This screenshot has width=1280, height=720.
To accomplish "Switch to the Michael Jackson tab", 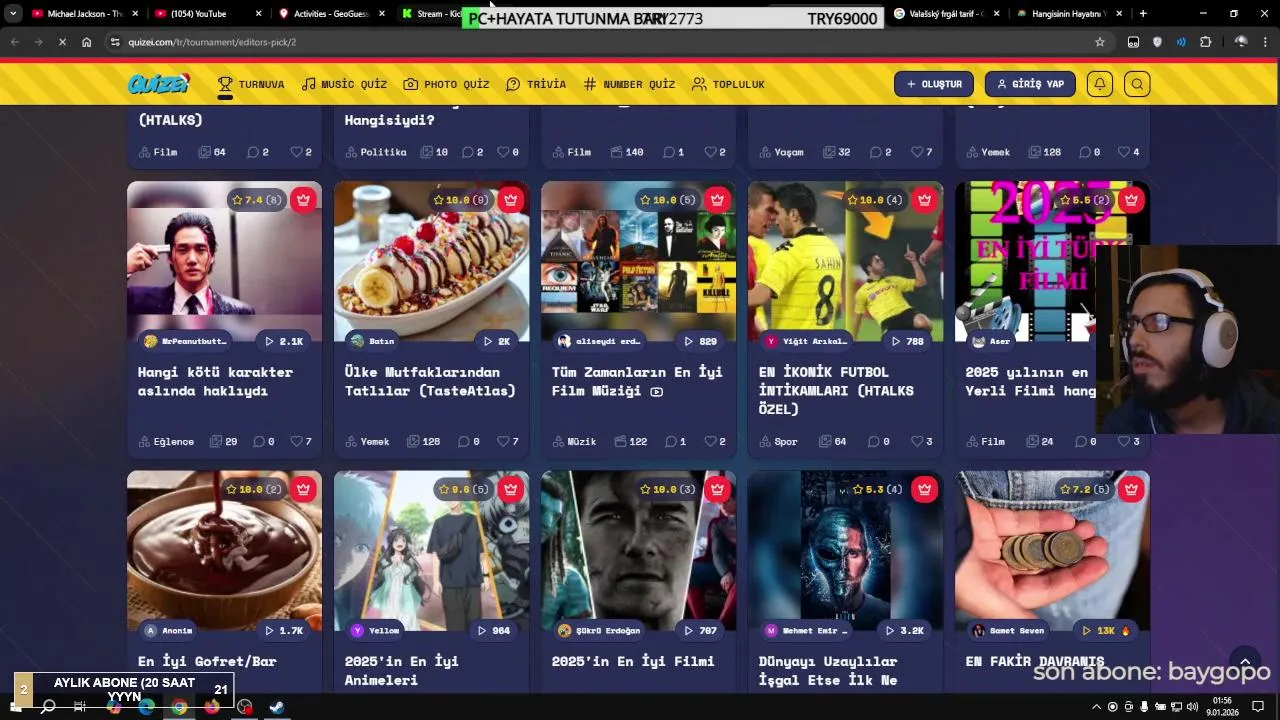I will (85, 14).
